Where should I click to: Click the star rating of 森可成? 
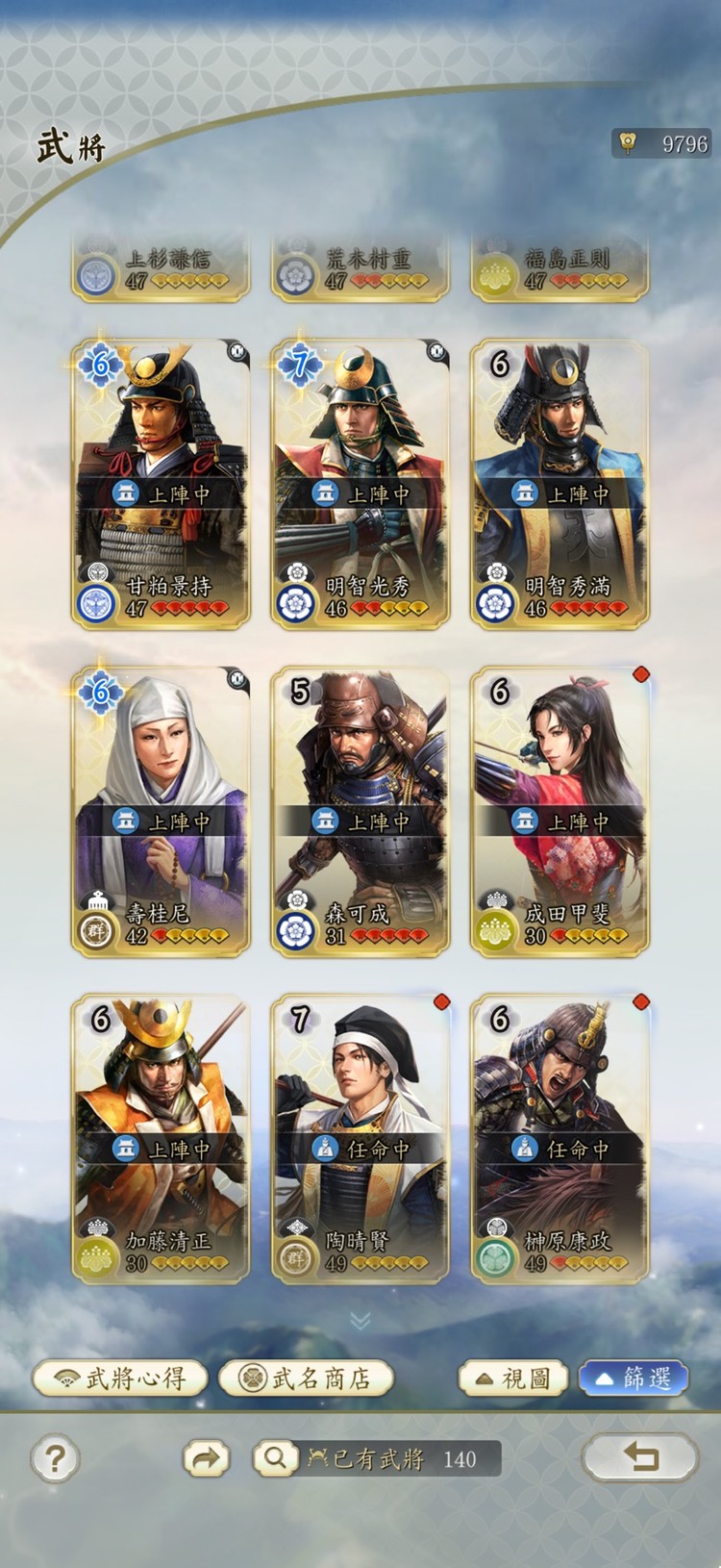(x=389, y=936)
